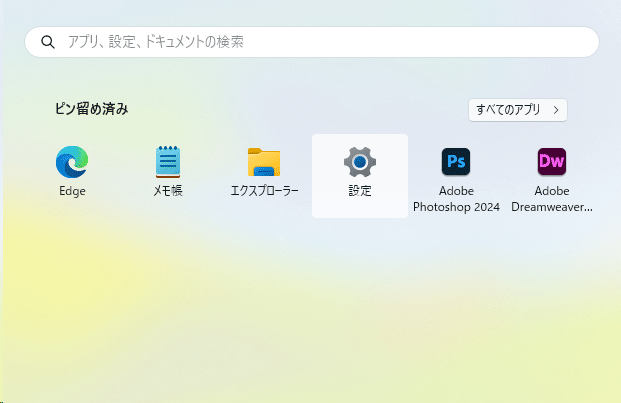Click the 設定 text label
This screenshot has height=403, width=621.
(360, 191)
